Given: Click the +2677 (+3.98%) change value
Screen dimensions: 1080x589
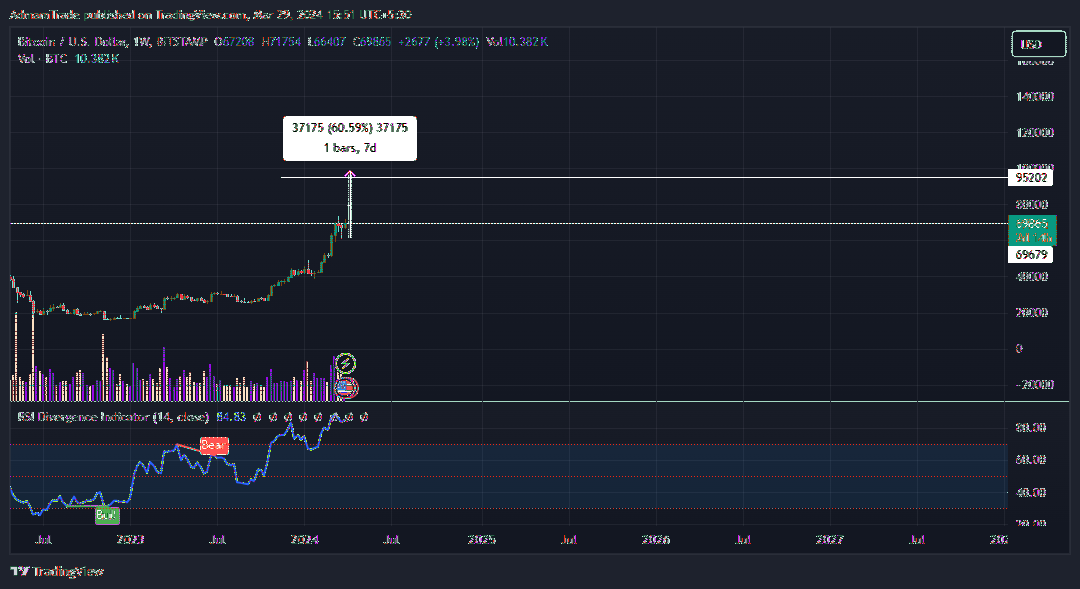Looking at the screenshot, I should click(438, 42).
